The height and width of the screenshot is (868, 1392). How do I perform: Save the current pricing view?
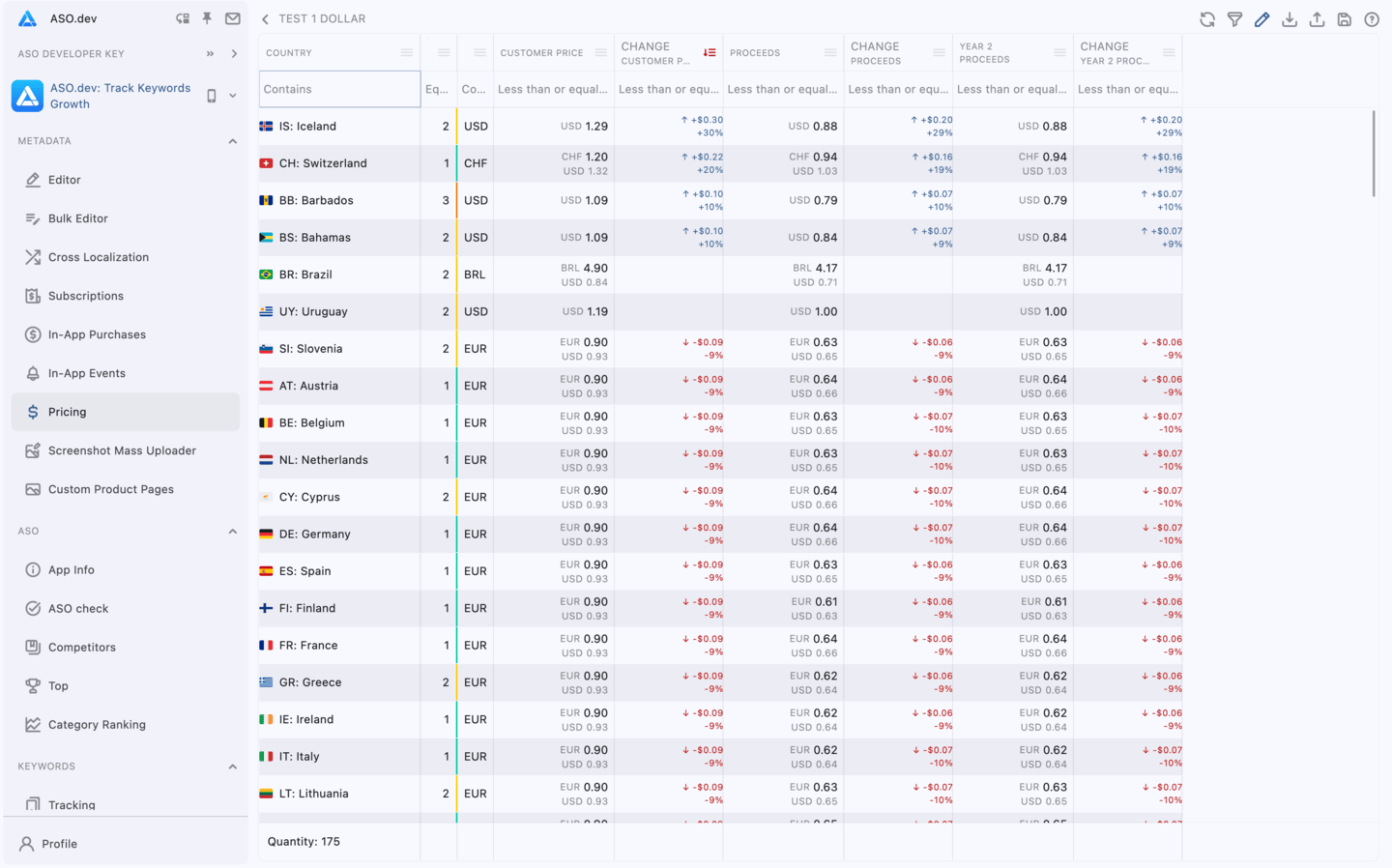pos(1344,18)
